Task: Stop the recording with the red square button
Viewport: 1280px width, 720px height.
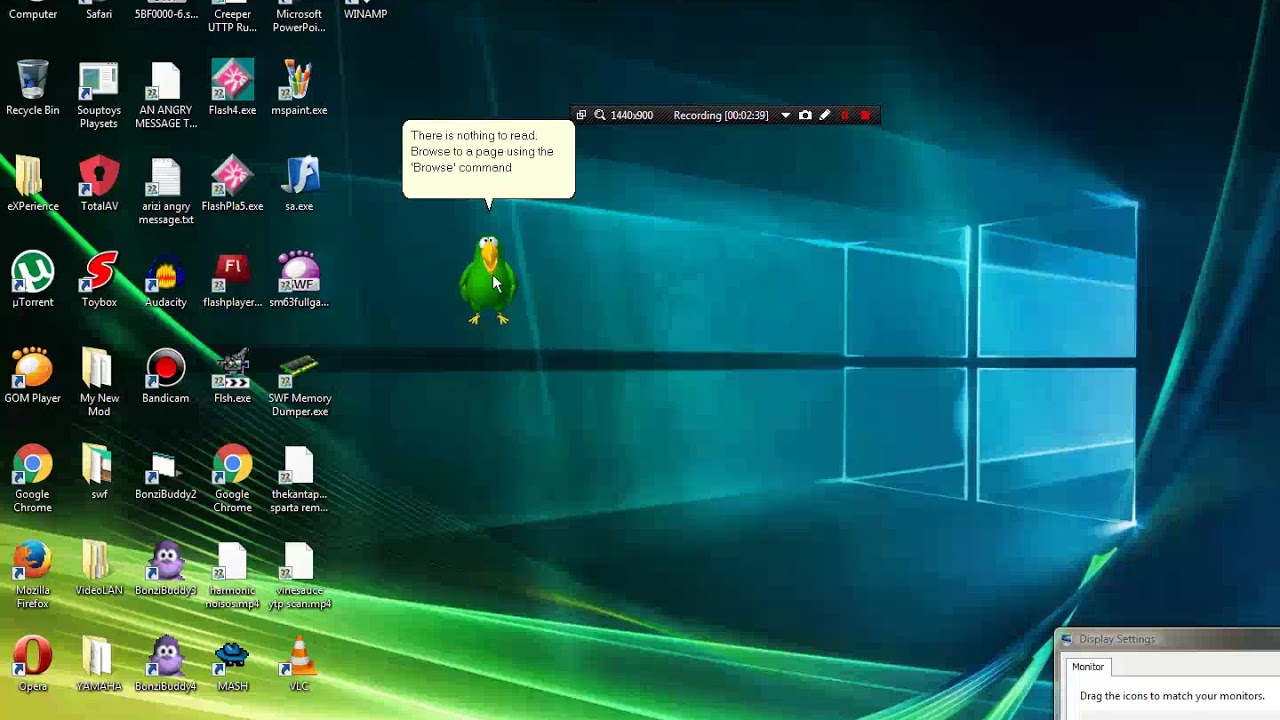Action: [x=865, y=115]
